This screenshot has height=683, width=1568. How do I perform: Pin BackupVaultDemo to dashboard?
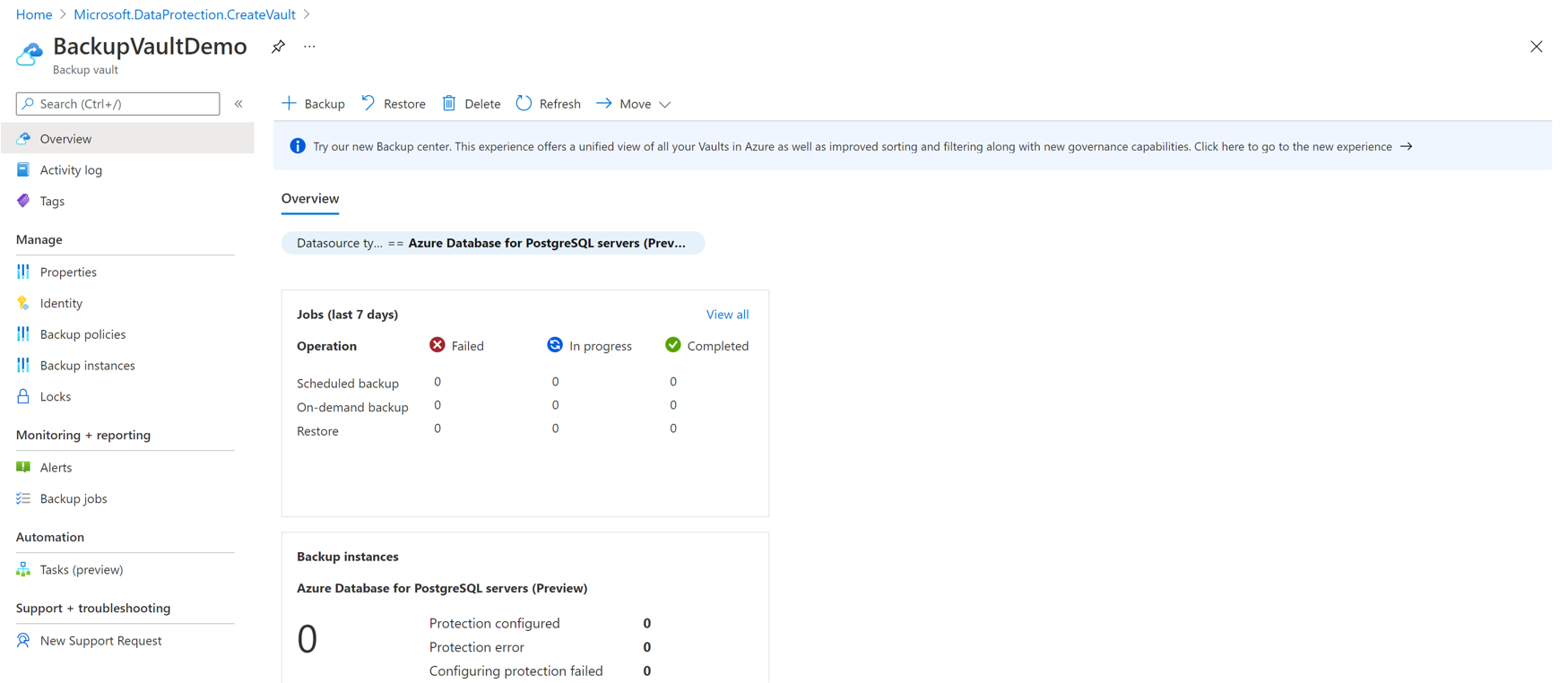pos(278,47)
